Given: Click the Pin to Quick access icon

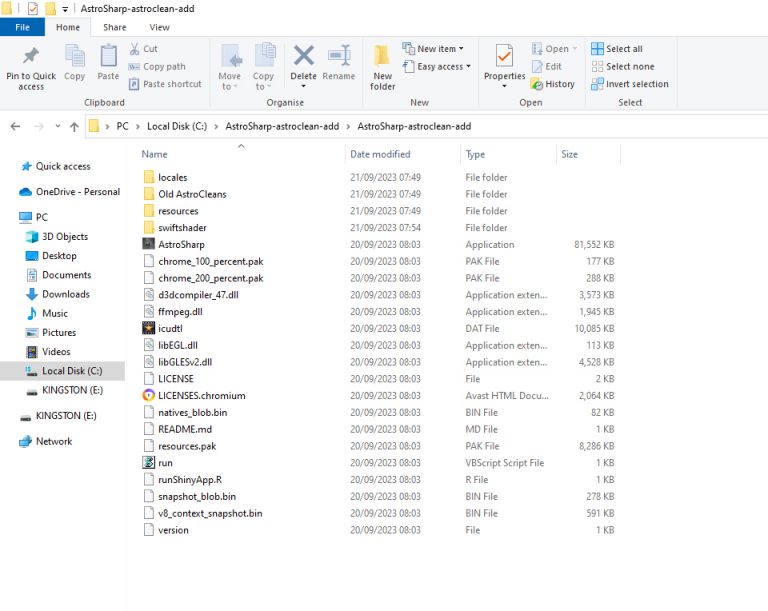Looking at the screenshot, I should click(31, 58).
